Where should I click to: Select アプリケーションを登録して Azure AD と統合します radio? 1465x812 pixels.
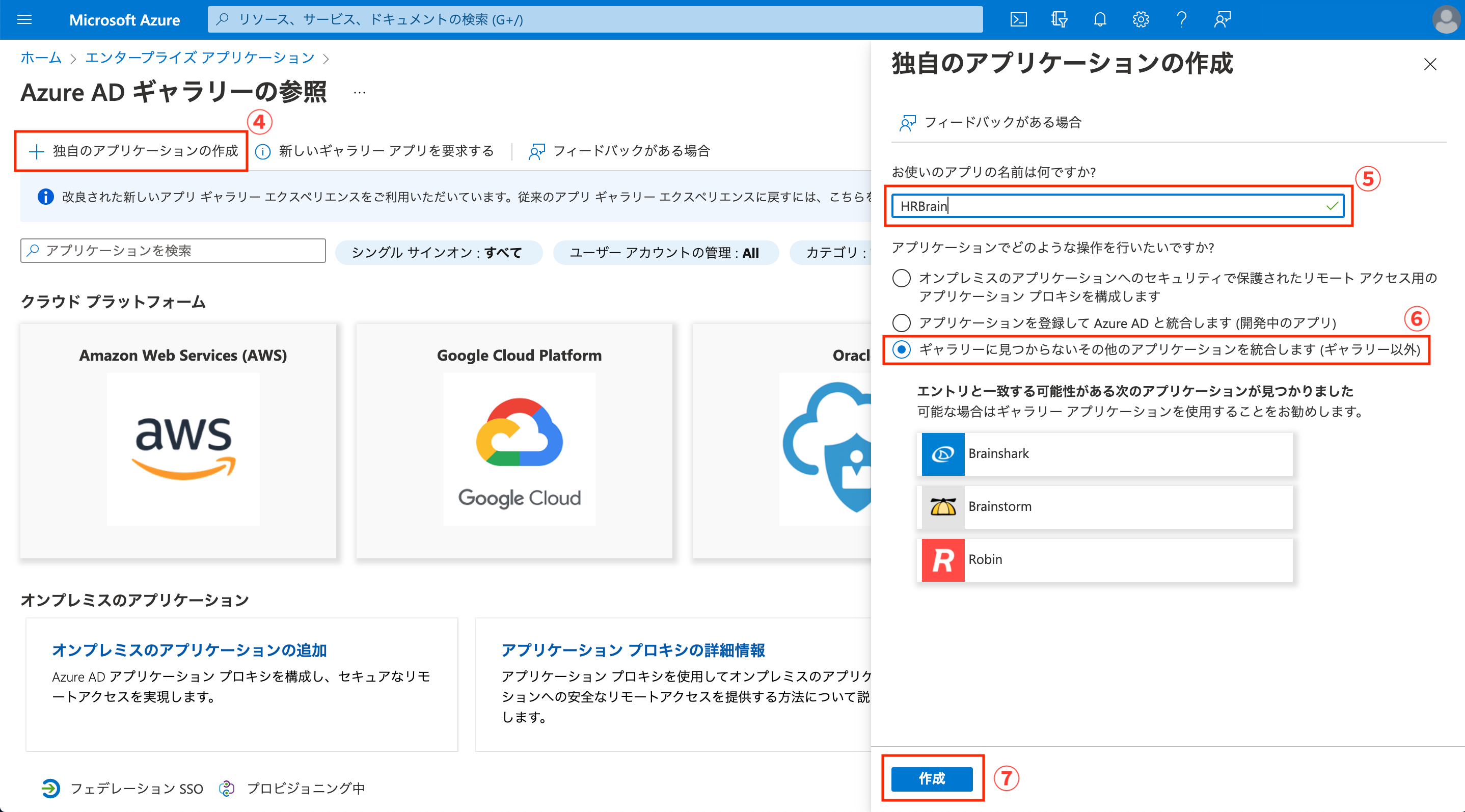click(x=902, y=323)
